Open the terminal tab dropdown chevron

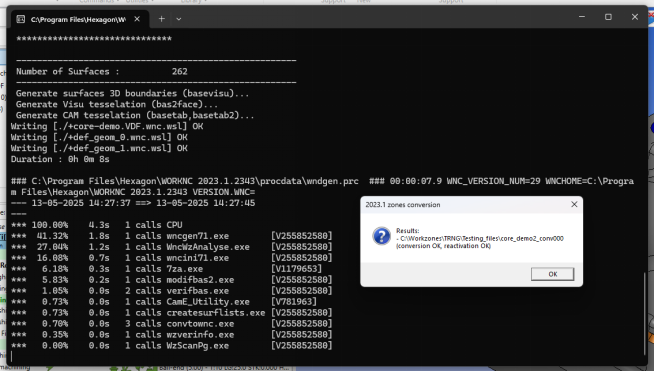point(179,19)
